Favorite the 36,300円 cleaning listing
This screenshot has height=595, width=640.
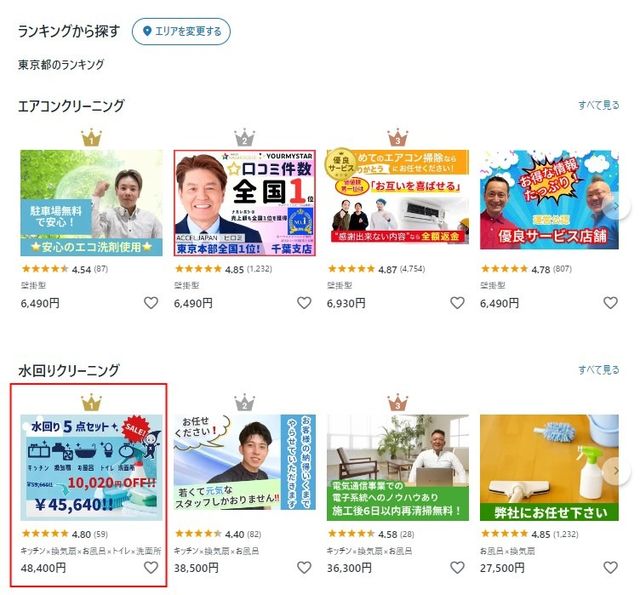[457, 568]
